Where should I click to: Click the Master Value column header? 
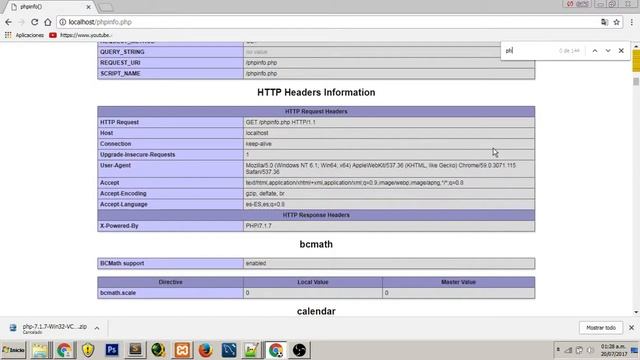click(x=458, y=282)
